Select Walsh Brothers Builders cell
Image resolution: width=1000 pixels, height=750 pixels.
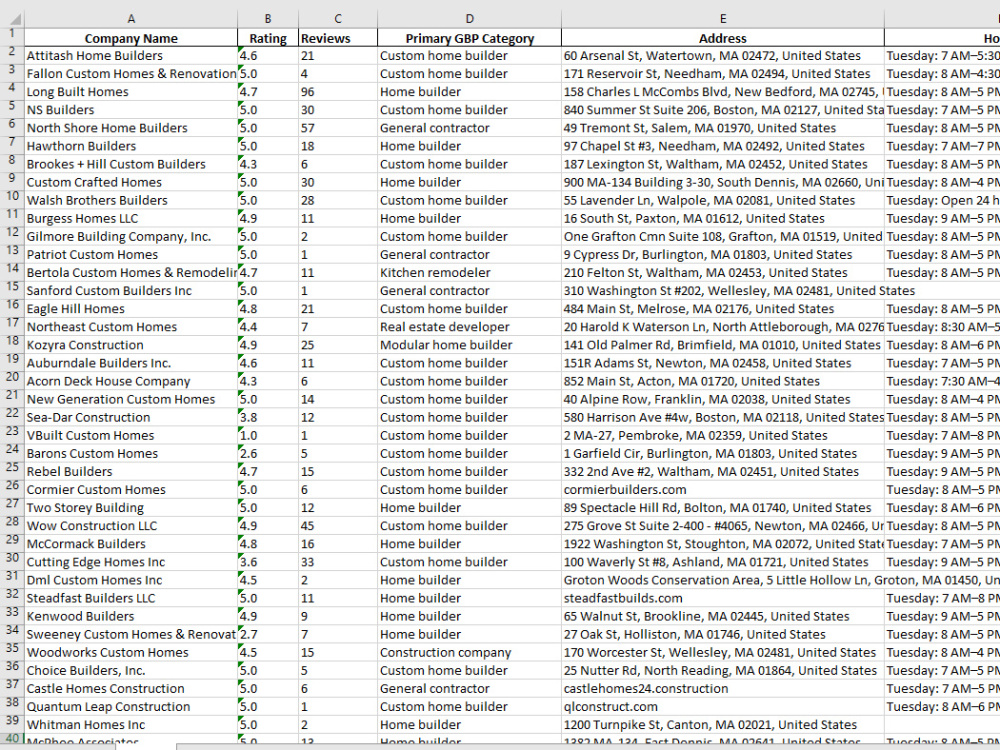[x=131, y=200]
